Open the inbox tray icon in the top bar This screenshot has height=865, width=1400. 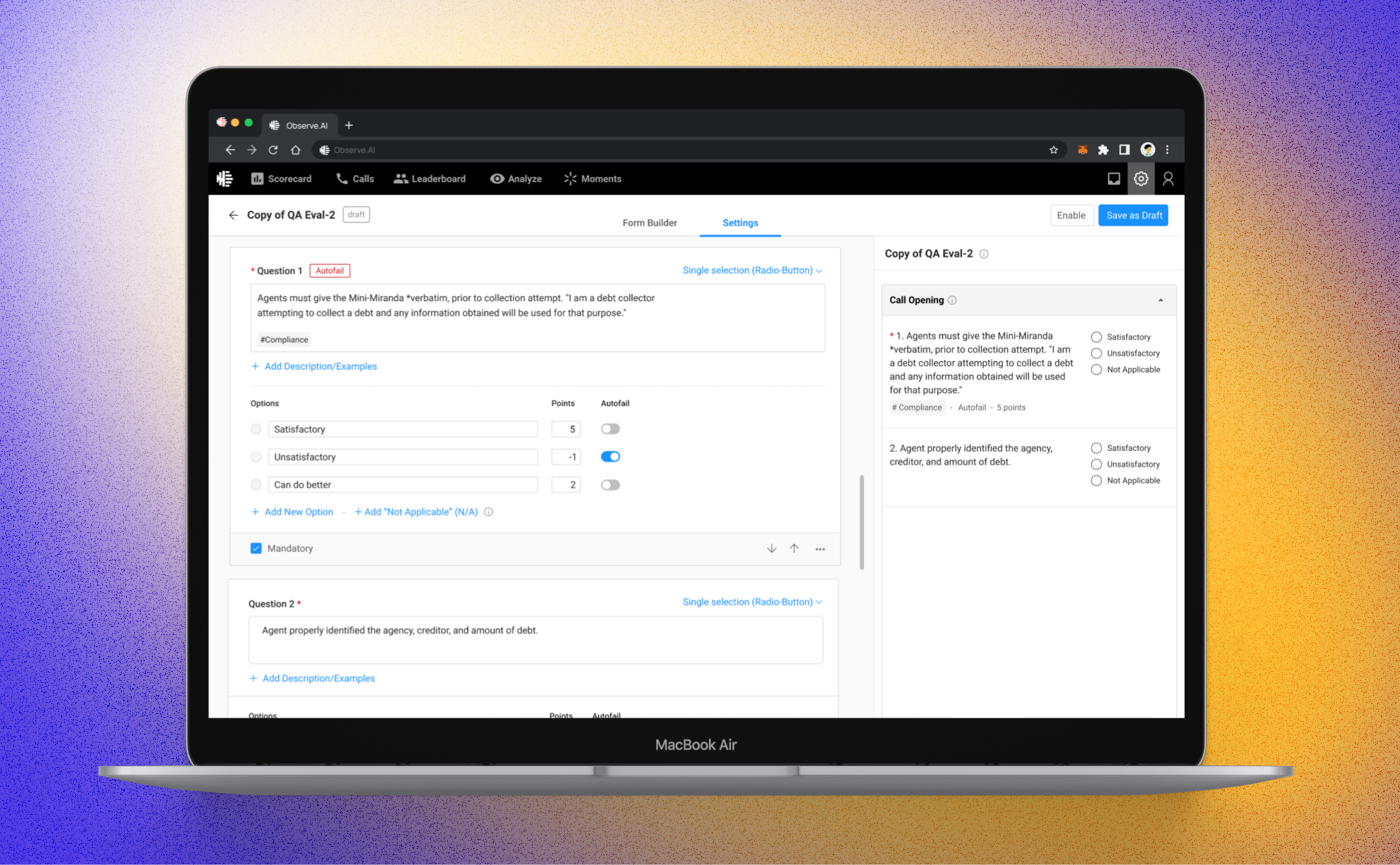coord(1113,179)
